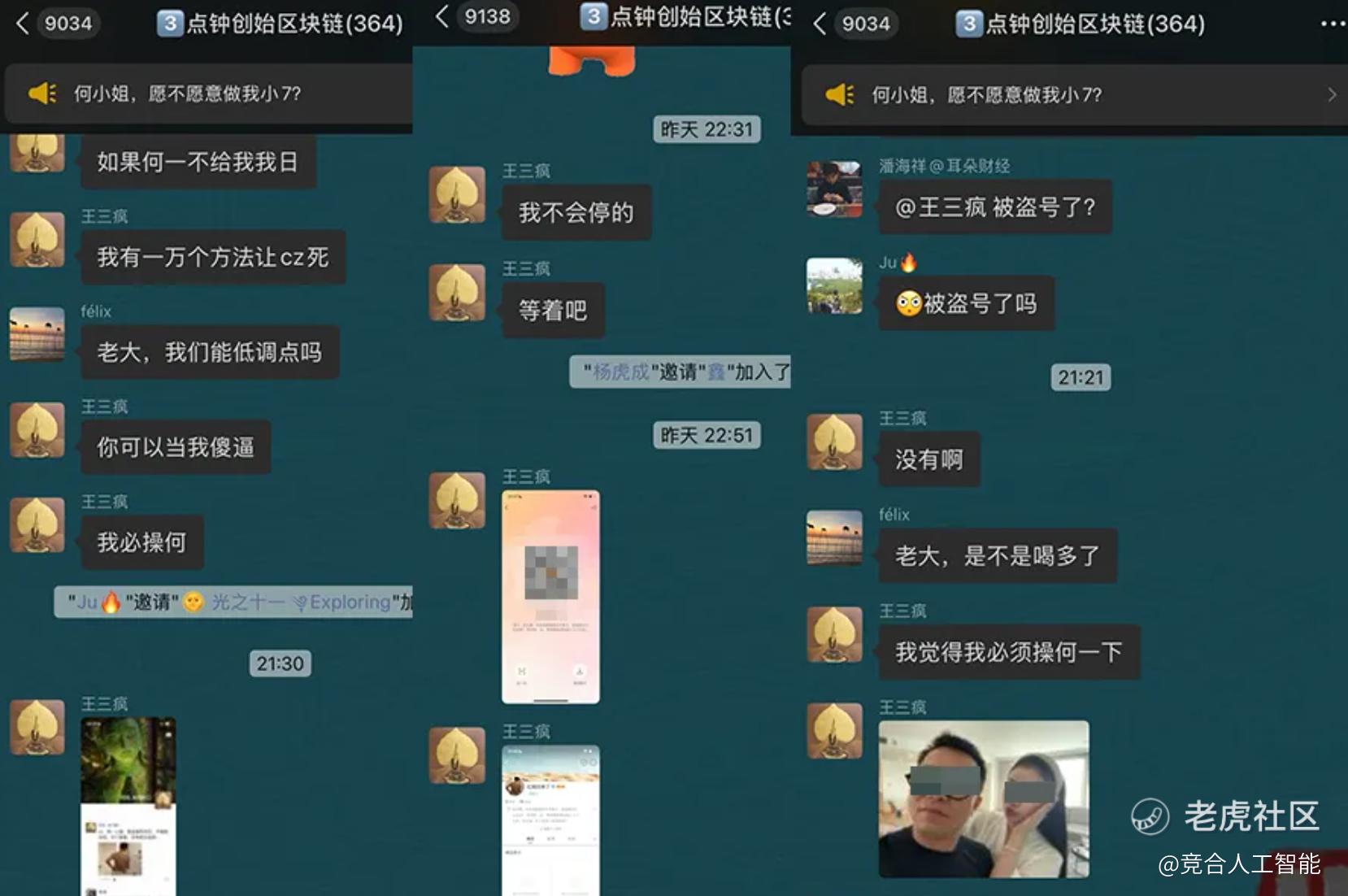Open the QR screenshot sent after 昨天 22:51
The height and width of the screenshot is (896, 1348).
coord(551,596)
